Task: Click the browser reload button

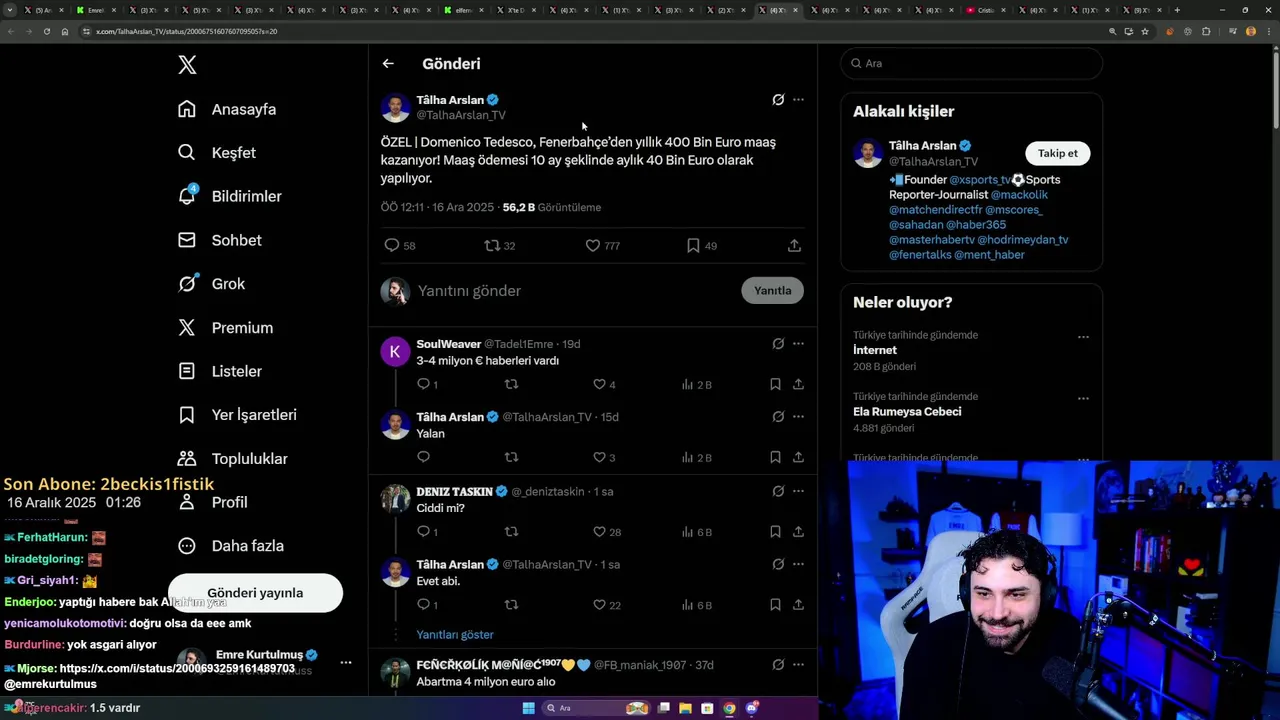Action: [46, 31]
